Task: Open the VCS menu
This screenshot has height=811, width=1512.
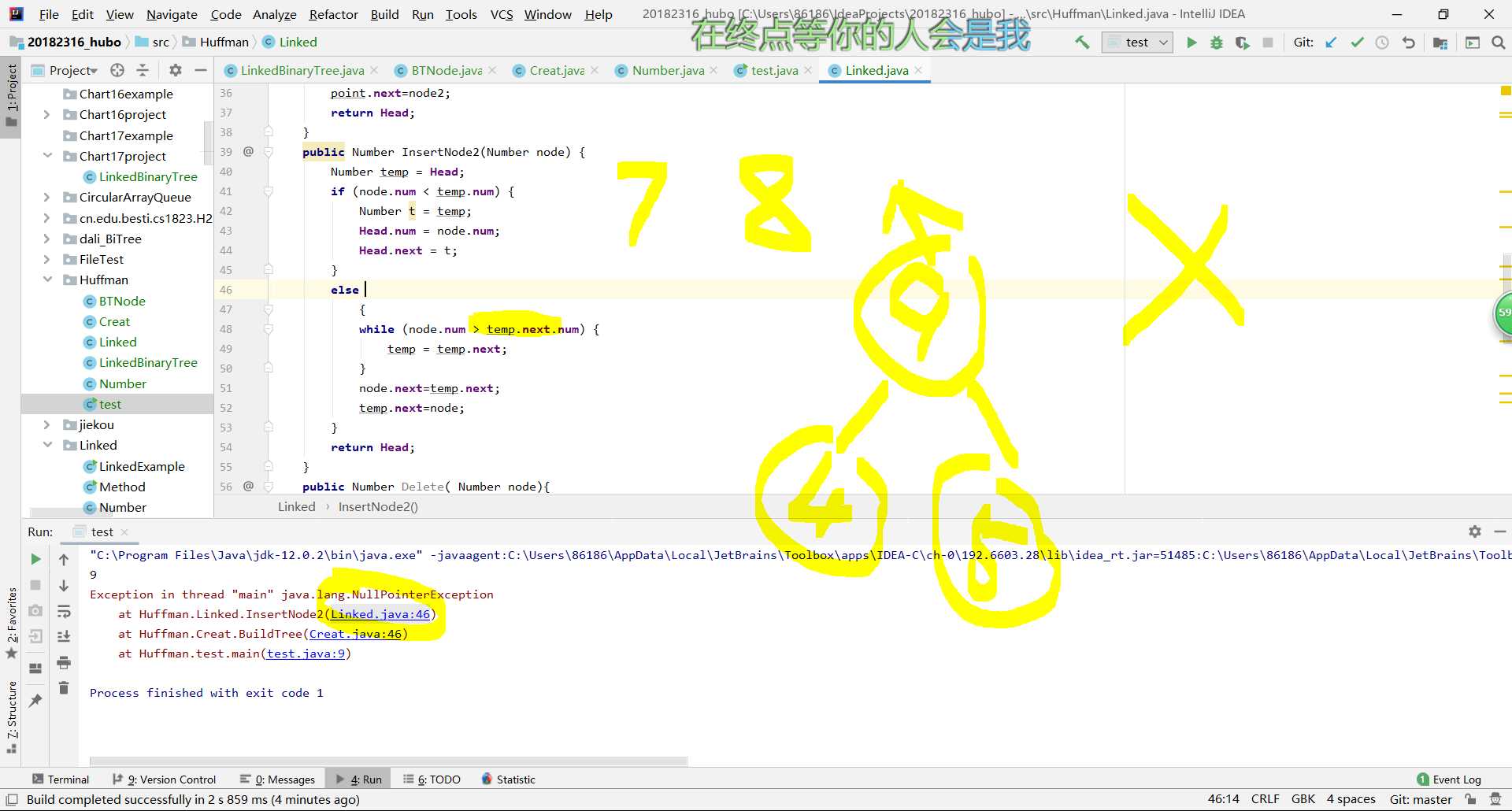Action: point(502,14)
